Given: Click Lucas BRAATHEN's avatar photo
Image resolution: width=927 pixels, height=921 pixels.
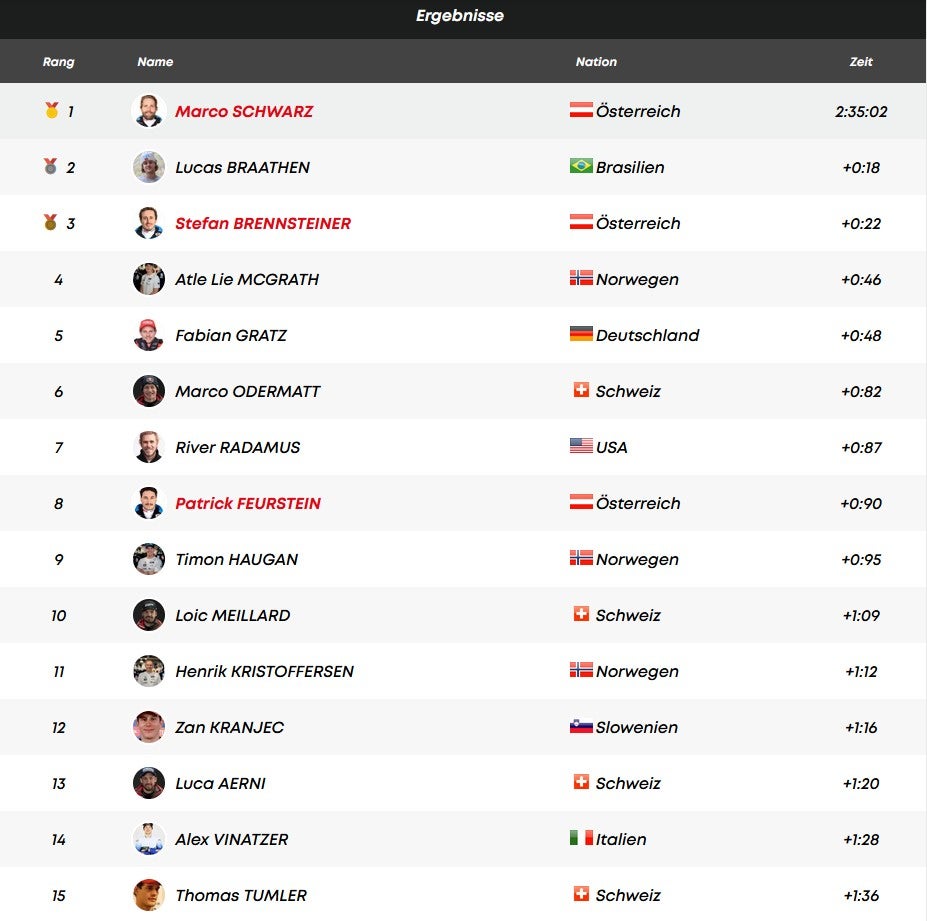Looking at the screenshot, I should [x=149, y=167].
